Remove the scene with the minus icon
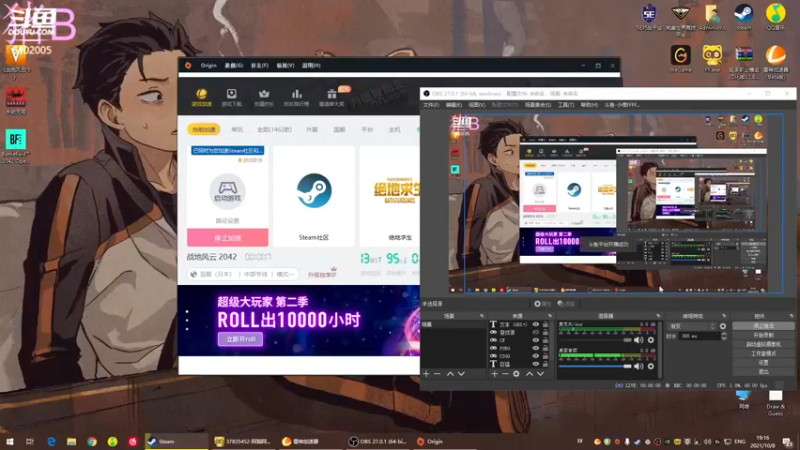The height and width of the screenshot is (450, 800). coord(437,374)
